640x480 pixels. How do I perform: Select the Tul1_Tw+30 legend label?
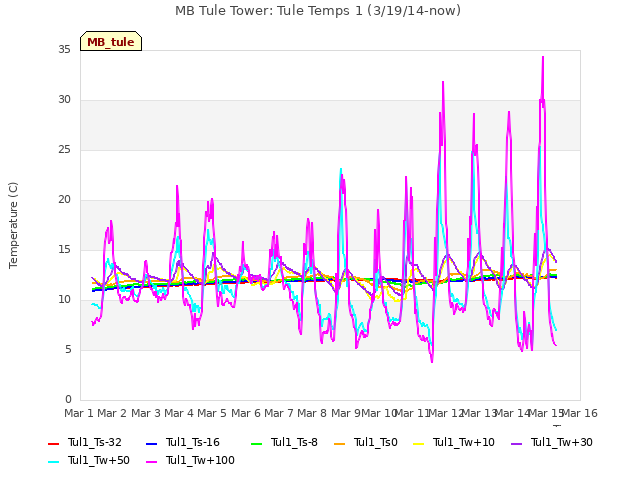point(562,442)
